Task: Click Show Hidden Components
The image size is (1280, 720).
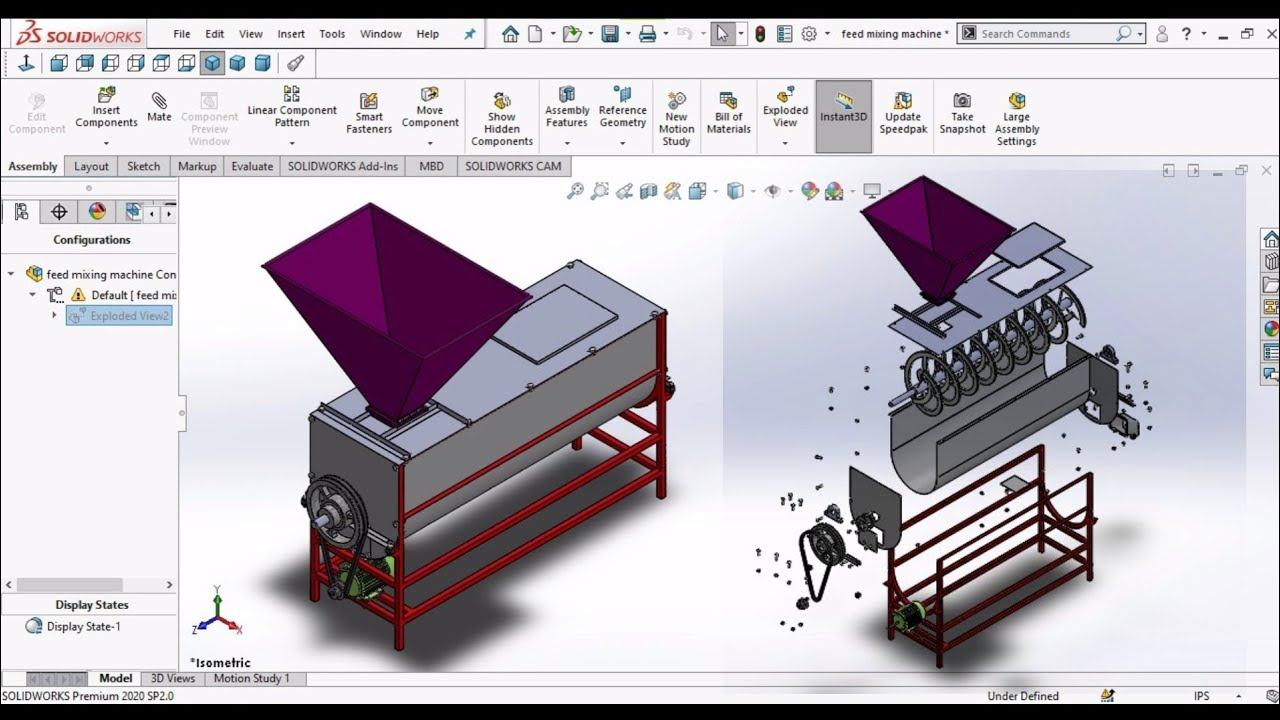Action: (502, 119)
